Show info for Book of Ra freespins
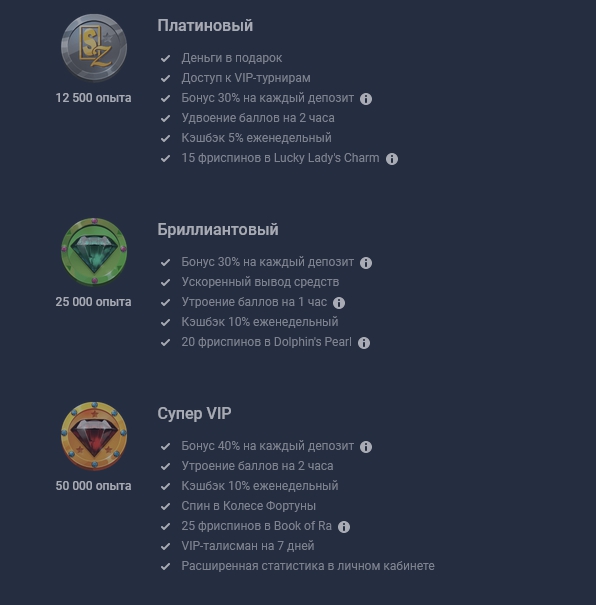 point(344,527)
